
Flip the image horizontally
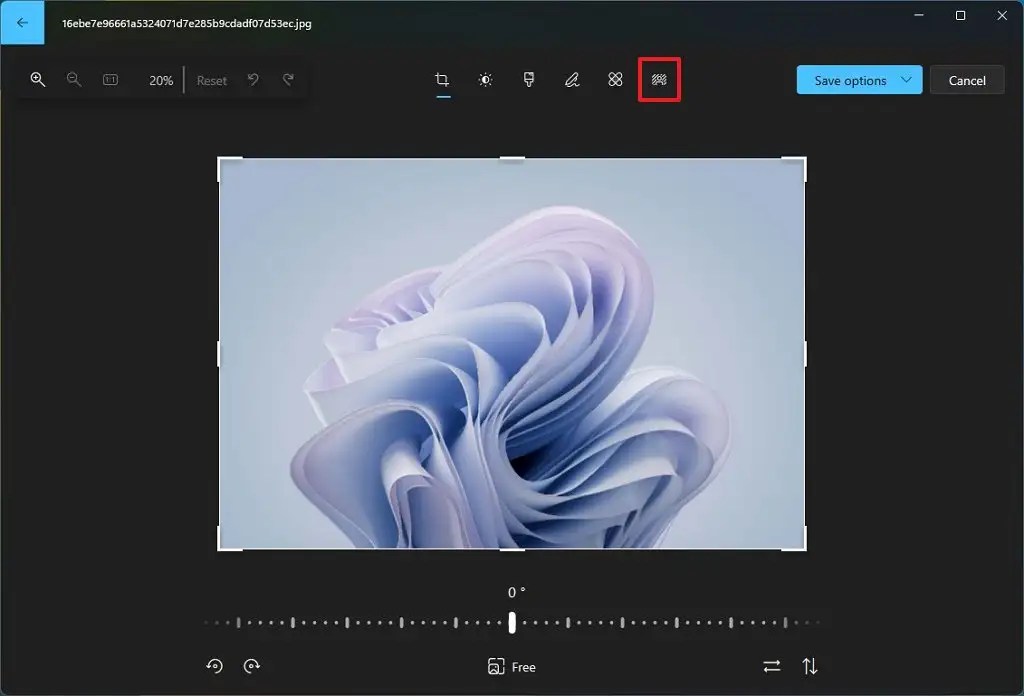[770, 666]
